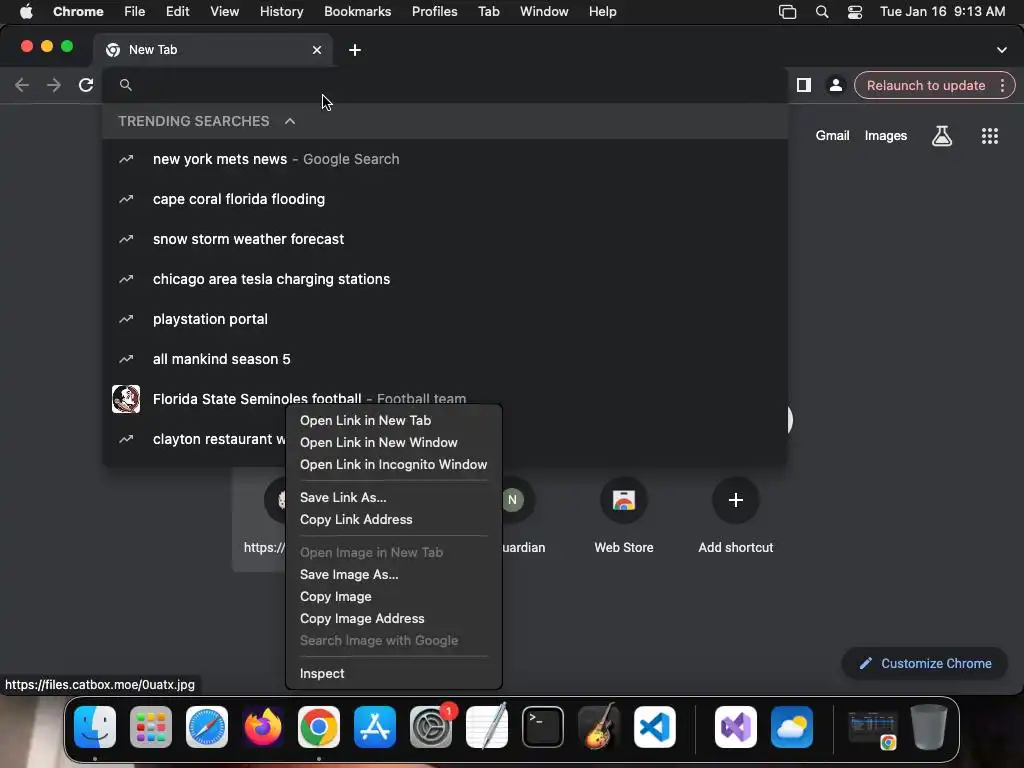Click the Stage Manager menu bar icon

(788, 12)
